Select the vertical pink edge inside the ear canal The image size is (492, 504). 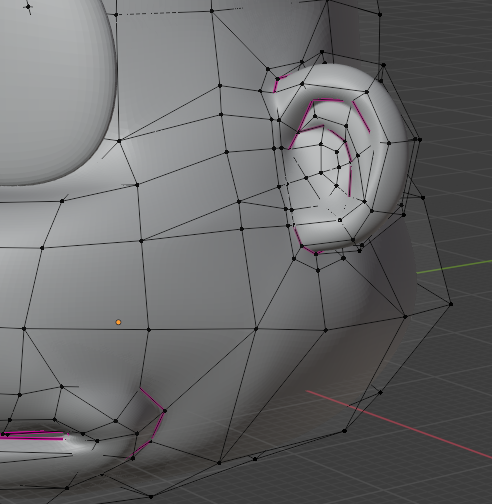point(350,181)
